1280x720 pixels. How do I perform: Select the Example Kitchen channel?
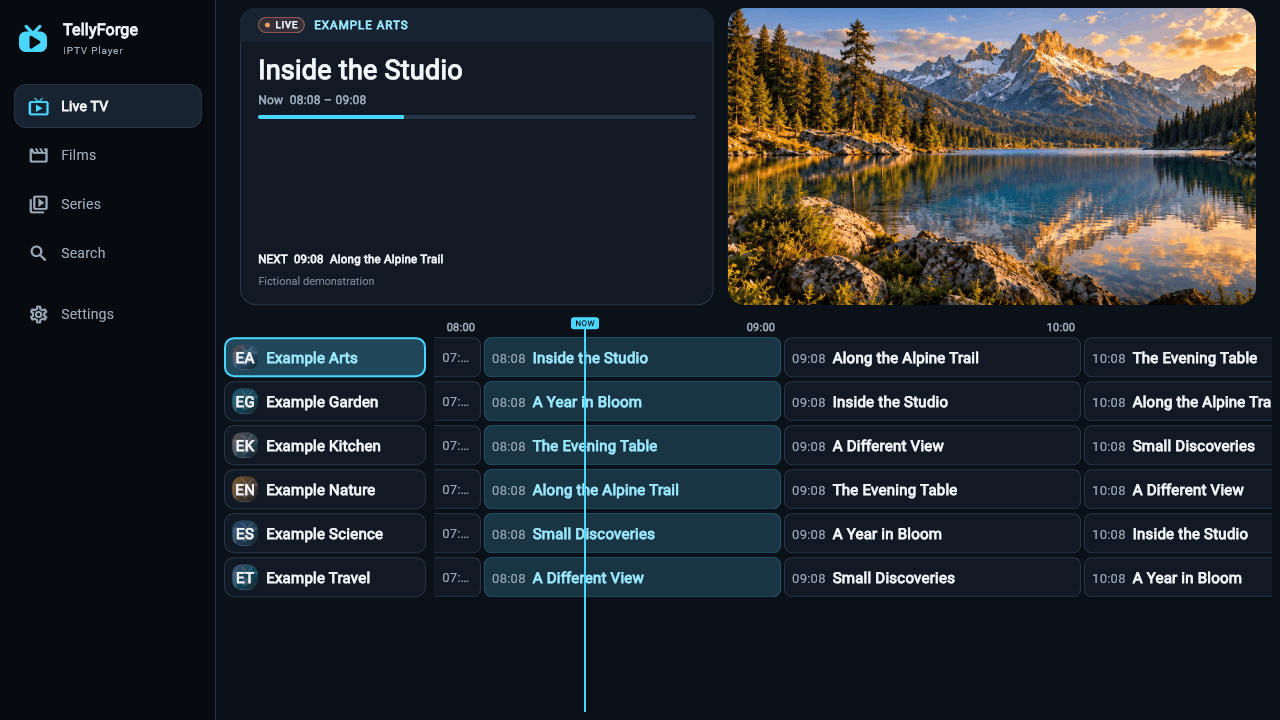tap(325, 446)
